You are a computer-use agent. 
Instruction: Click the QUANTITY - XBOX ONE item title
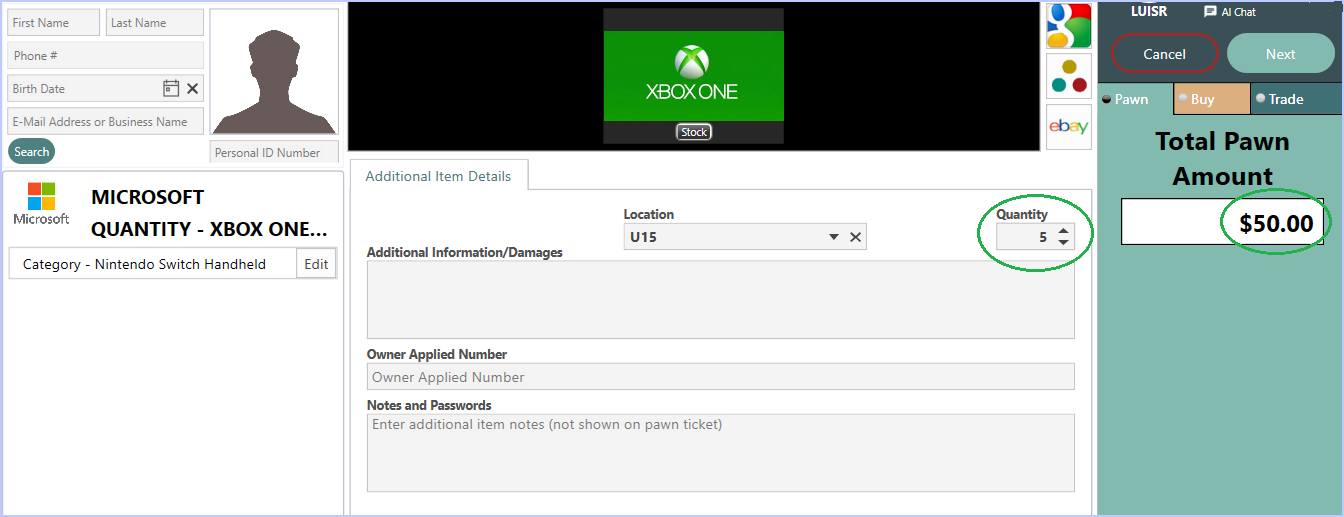[209, 229]
